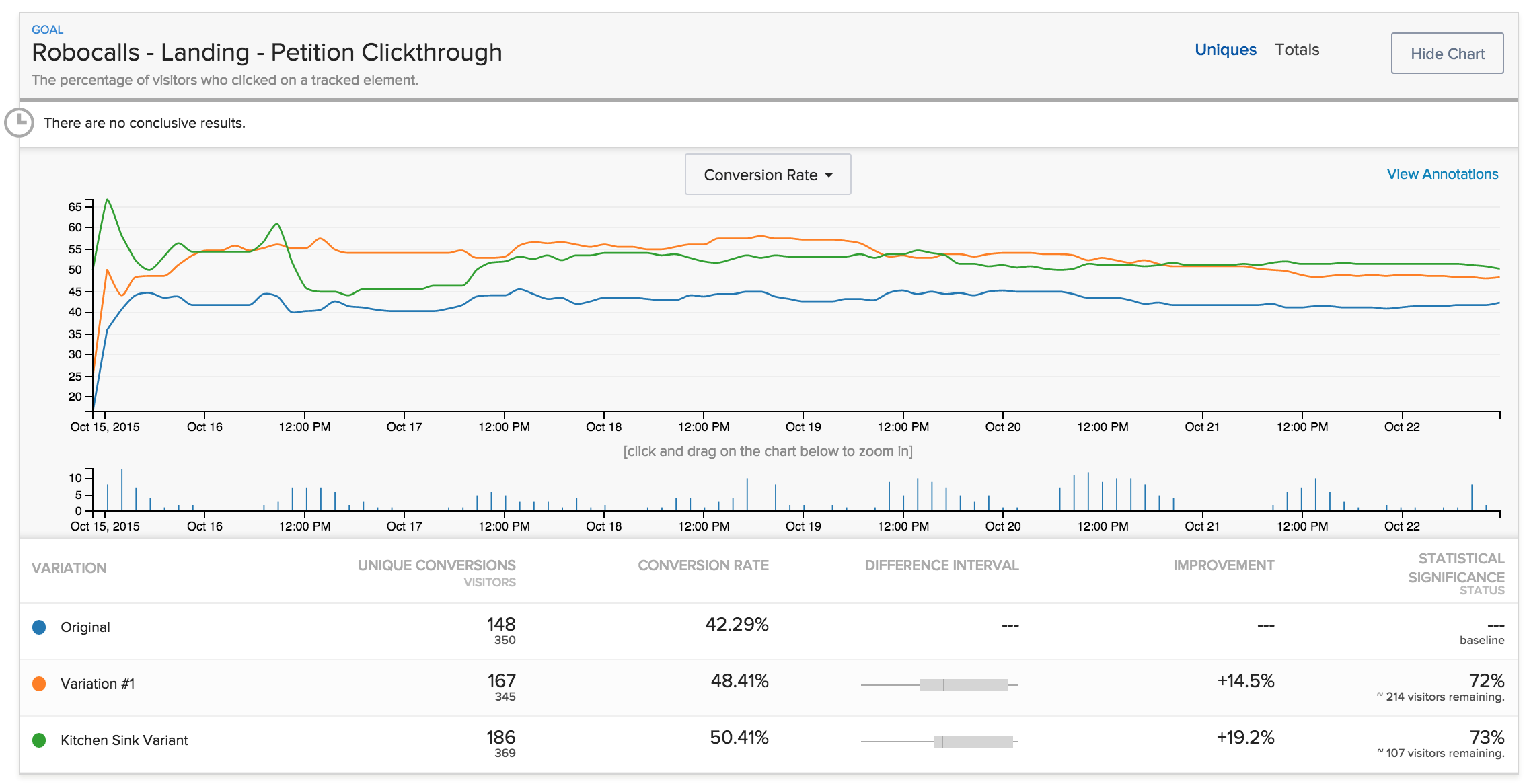This screenshot has height=784, width=1527.
Task: Click the Conversion Rate dropdown caret
Action: [829, 175]
